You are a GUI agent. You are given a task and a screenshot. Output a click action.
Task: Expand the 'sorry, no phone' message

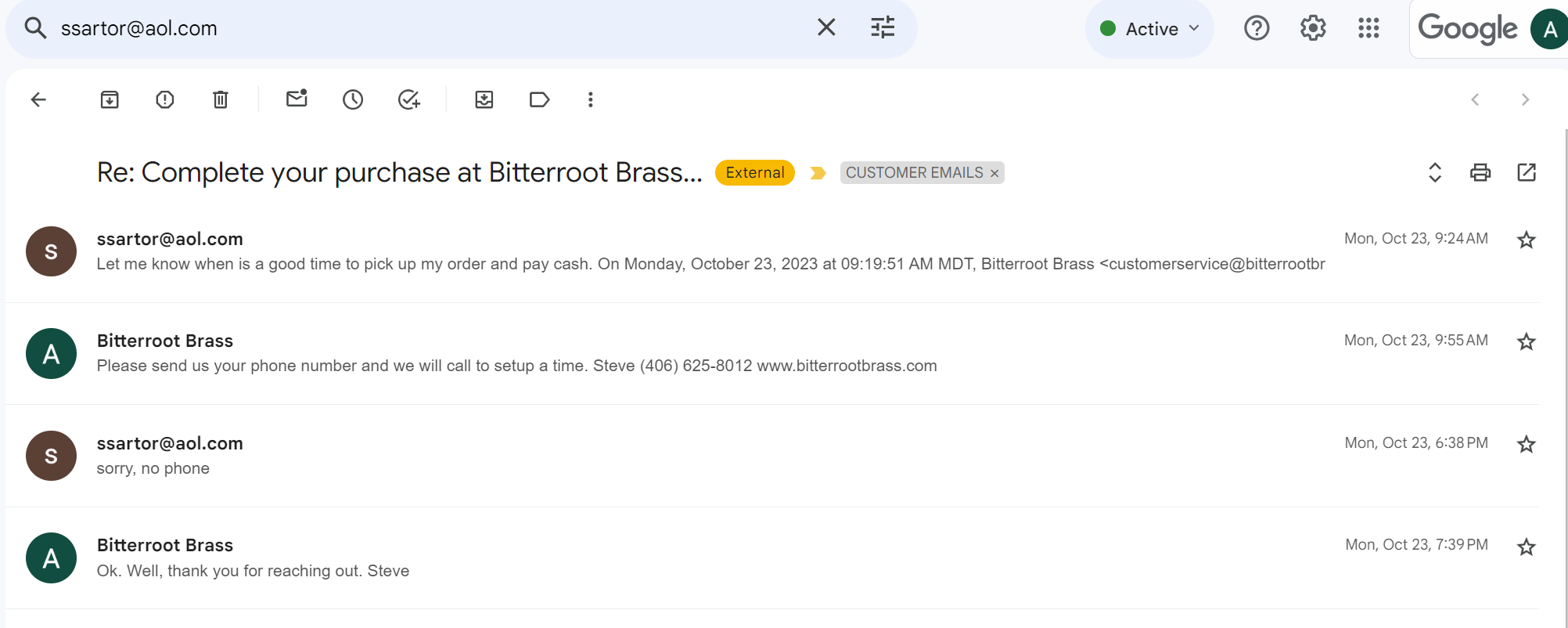coord(153,468)
